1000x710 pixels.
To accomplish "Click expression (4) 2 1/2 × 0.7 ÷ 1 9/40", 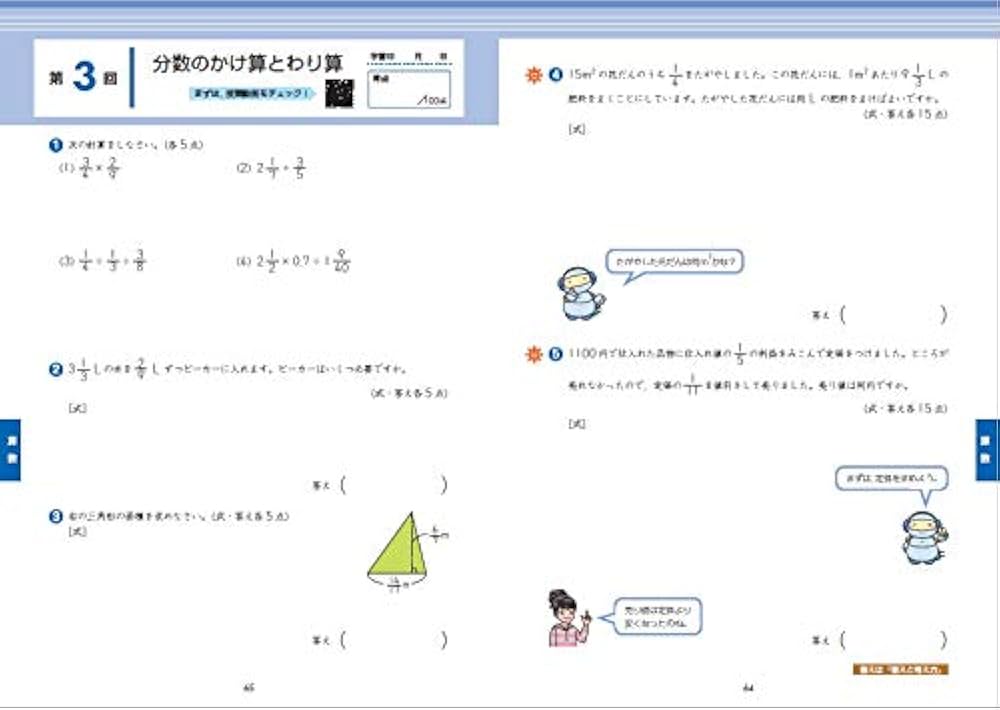I will click(293, 261).
